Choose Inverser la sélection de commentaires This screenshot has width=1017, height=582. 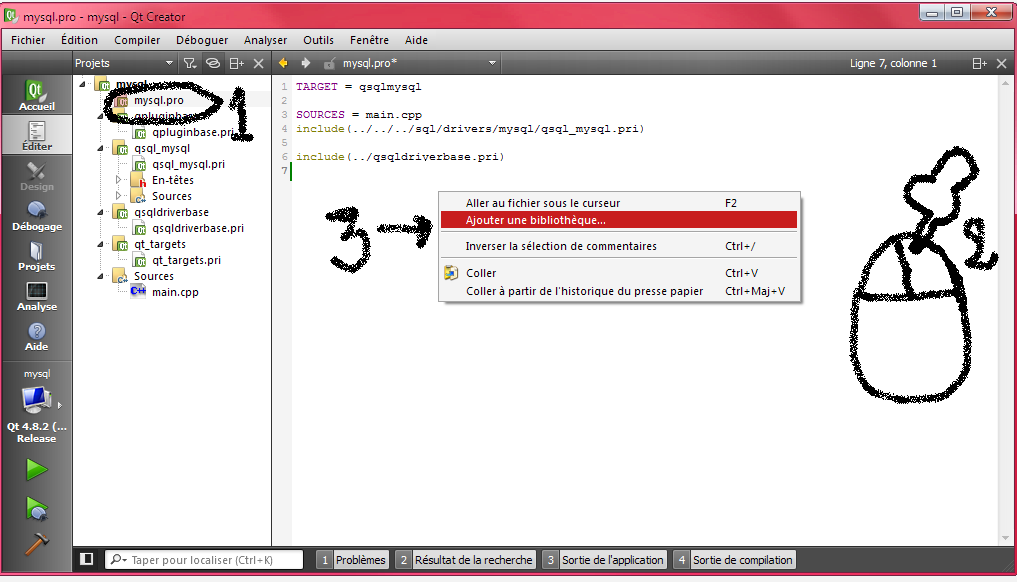(x=619, y=246)
